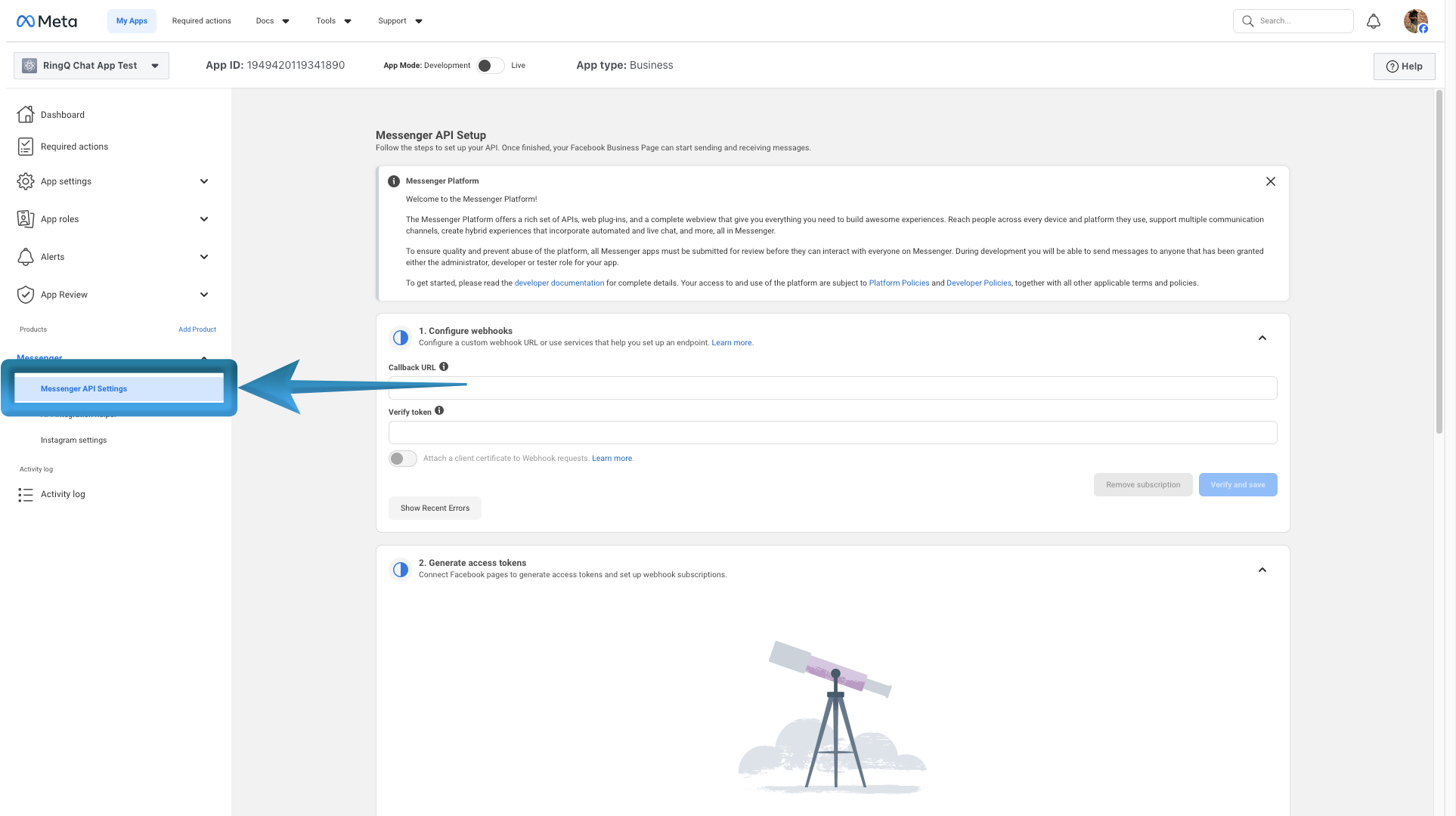Click inside the Callback URL field
Viewport: 1456px width, 816px height.
[832, 388]
